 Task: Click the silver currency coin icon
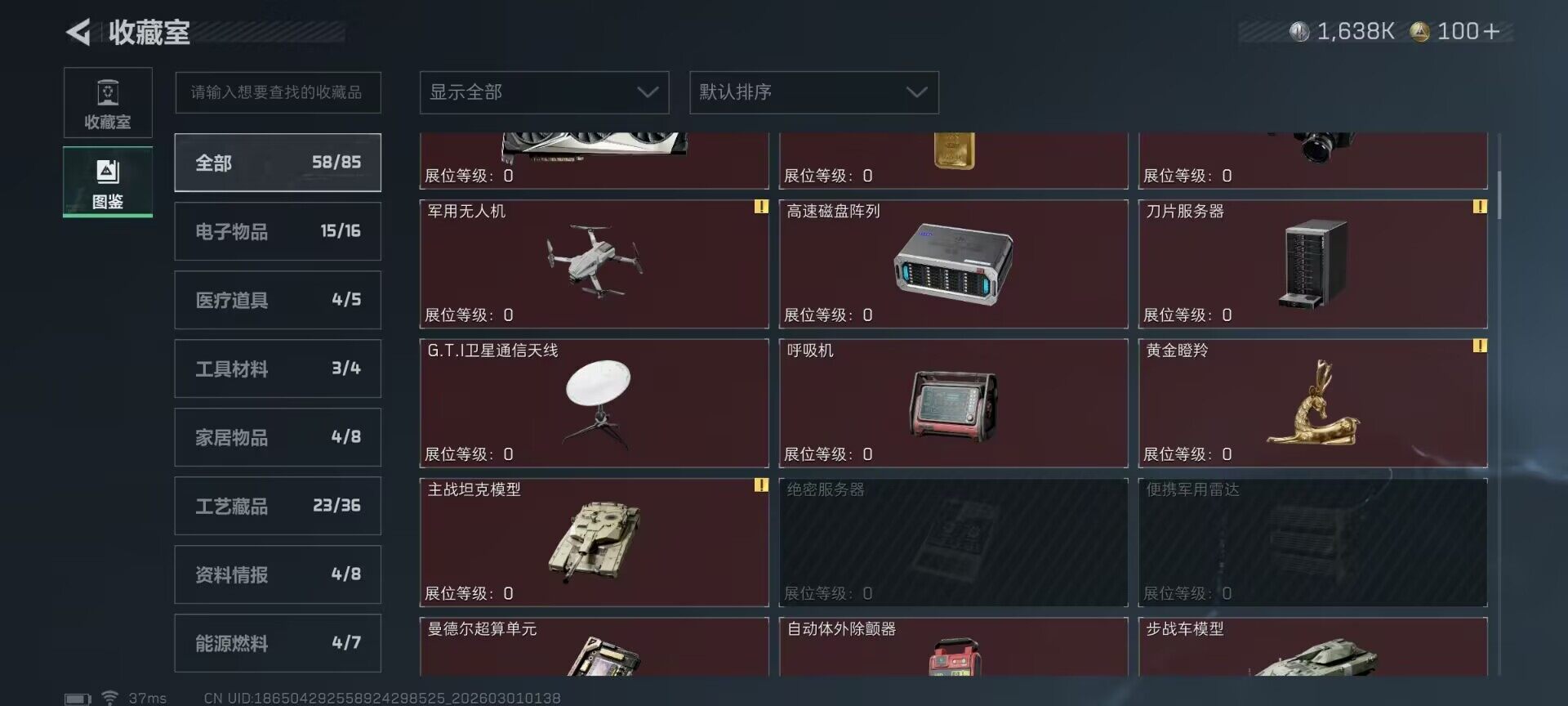click(1299, 32)
